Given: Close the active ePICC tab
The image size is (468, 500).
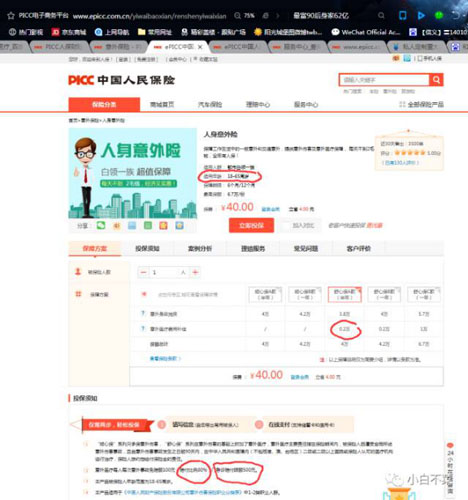Looking at the screenshot, I should pyautogui.click(x=200, y=47).
